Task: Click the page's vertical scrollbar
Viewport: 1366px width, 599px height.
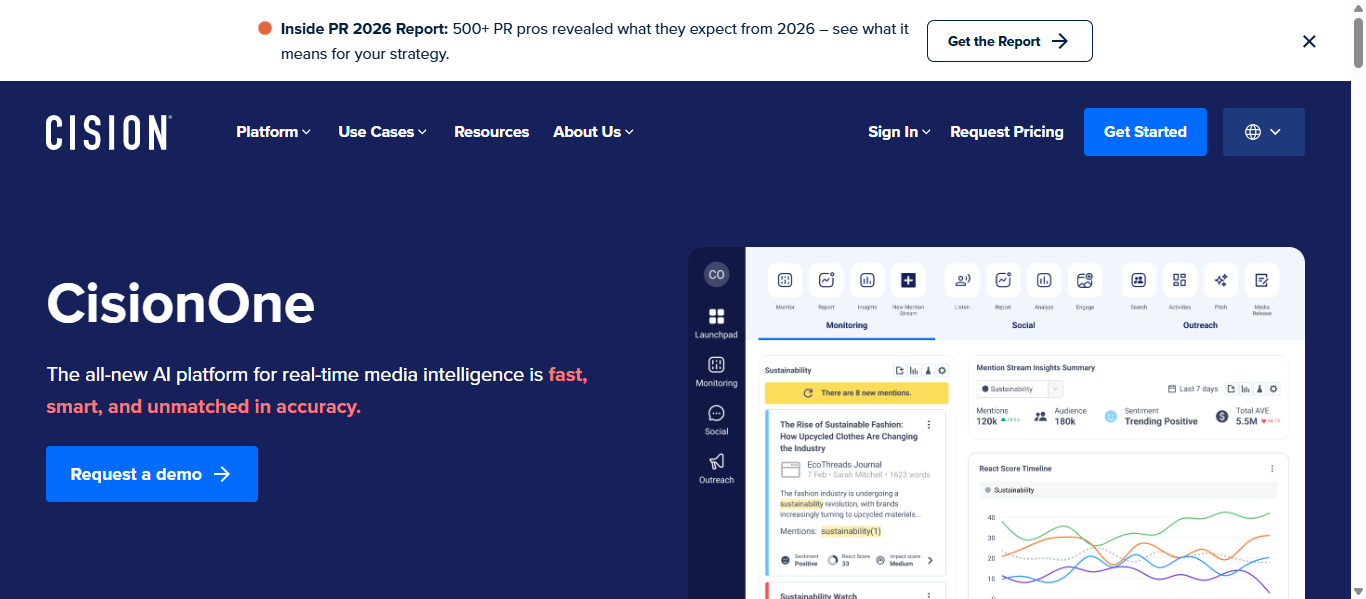Action: (1357, 300)
